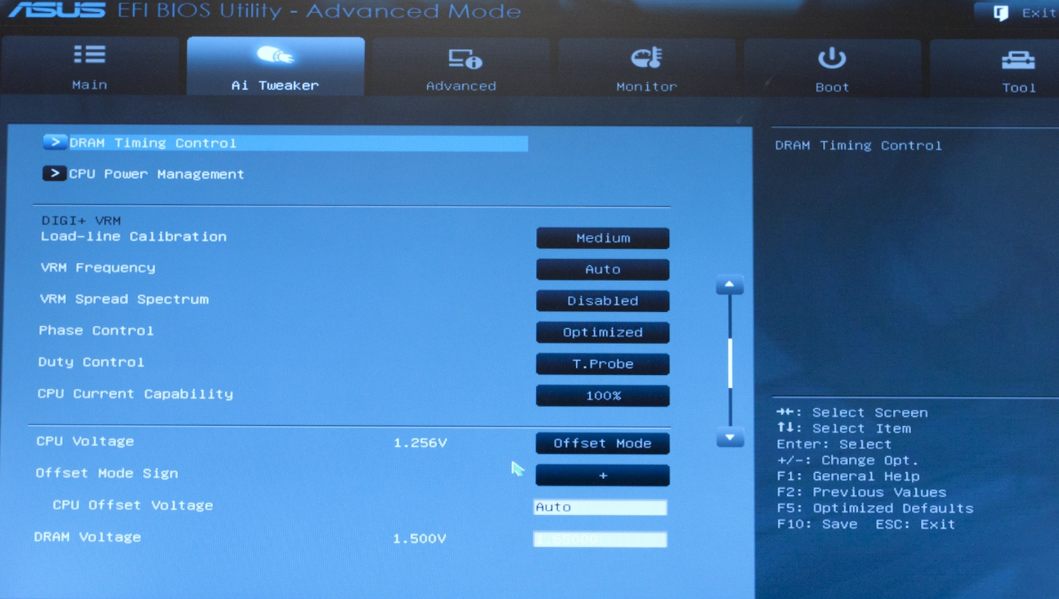Open Offset Mode Sign plus dropdown
Viewport: 1059px width, 599px height.
[602, 475]
